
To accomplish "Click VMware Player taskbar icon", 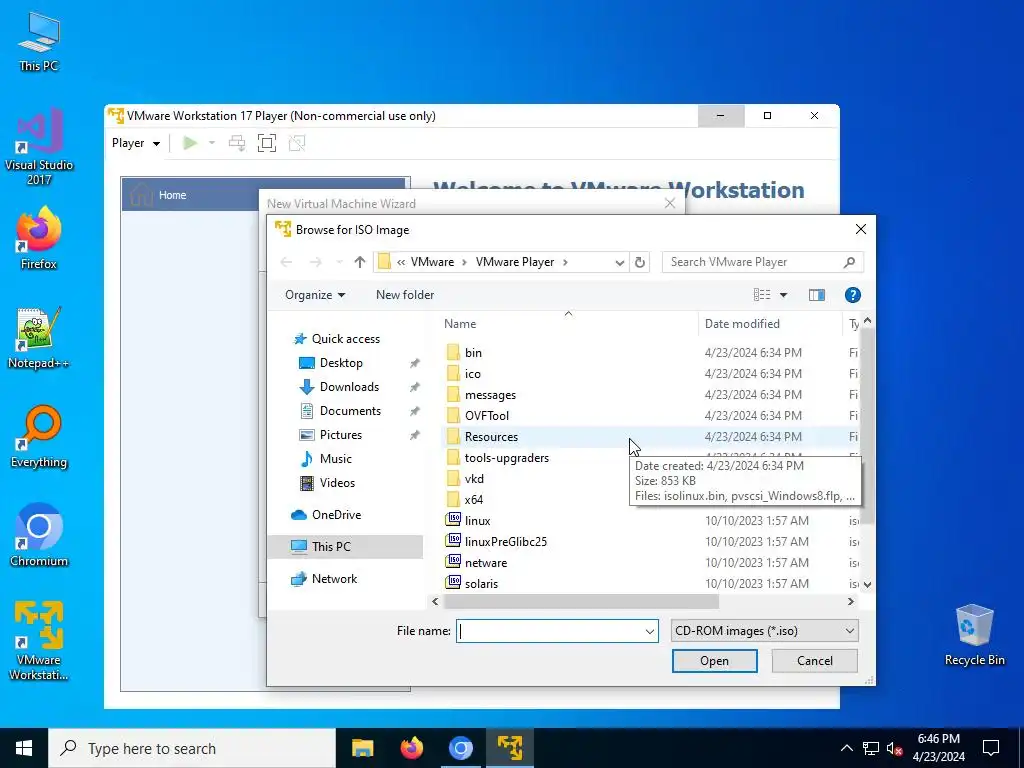I will [509, 748].
